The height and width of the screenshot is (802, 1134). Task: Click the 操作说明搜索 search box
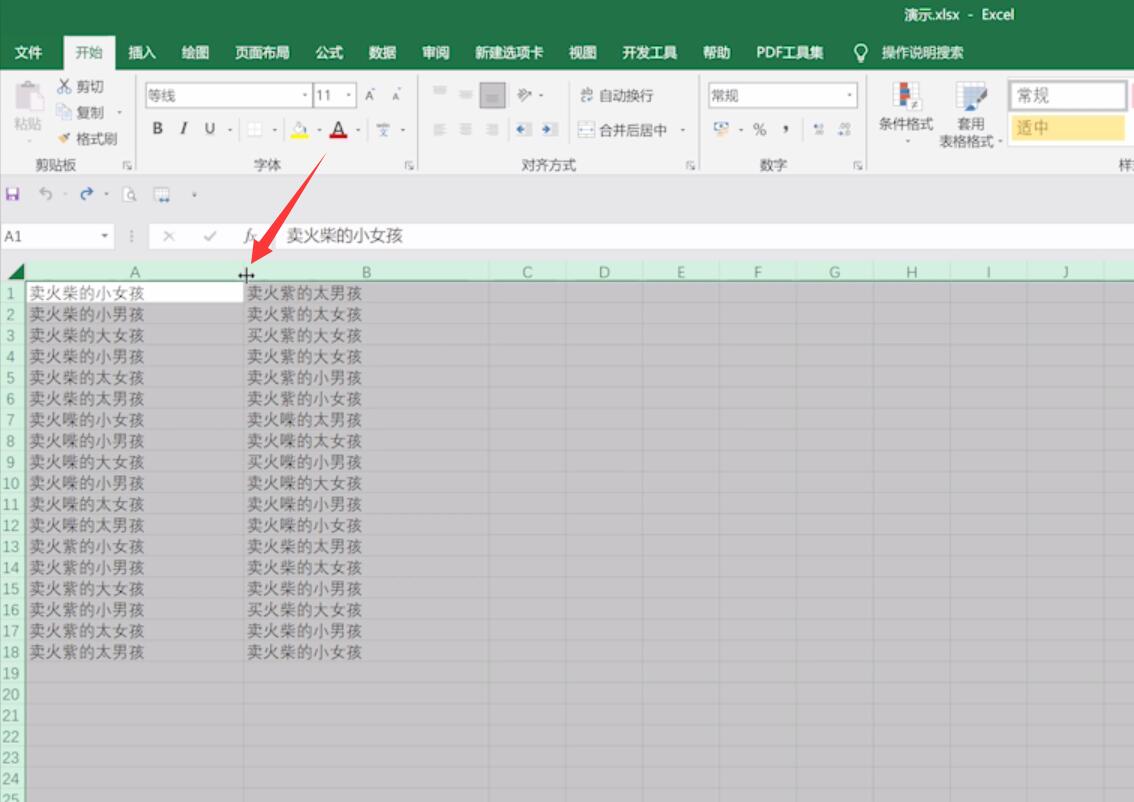[922, 53]
